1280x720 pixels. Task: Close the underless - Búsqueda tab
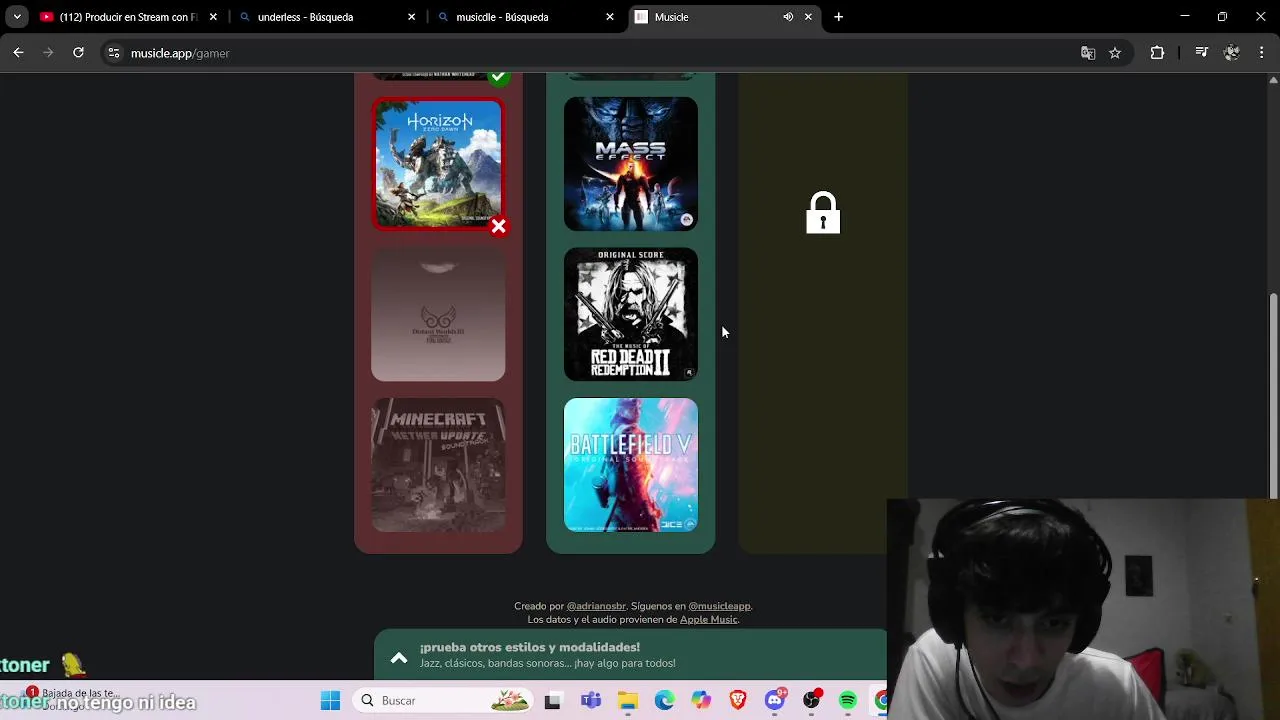[x=412, y=17]
